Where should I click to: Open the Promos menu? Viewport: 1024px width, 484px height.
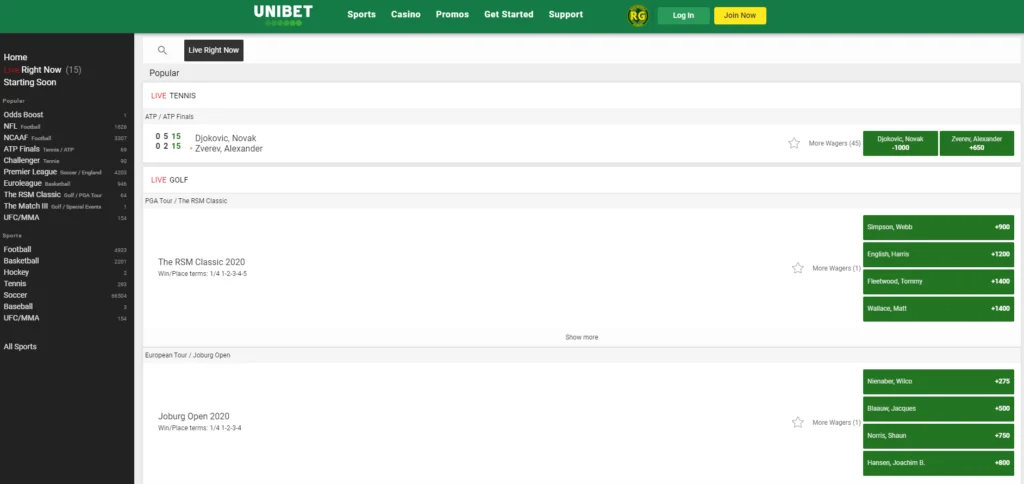[x=453, y=14]
